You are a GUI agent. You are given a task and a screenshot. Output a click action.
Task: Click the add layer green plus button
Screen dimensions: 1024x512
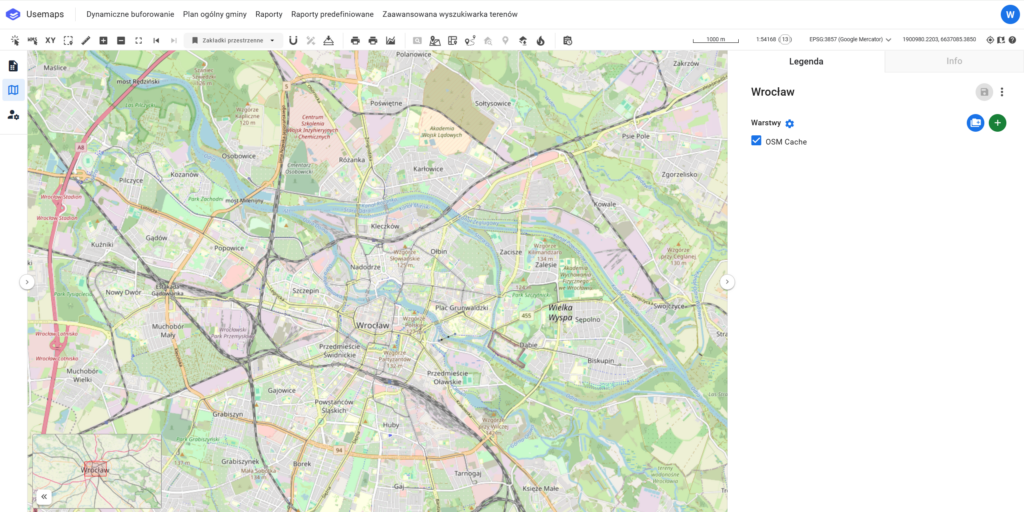(x=997, y=123)
